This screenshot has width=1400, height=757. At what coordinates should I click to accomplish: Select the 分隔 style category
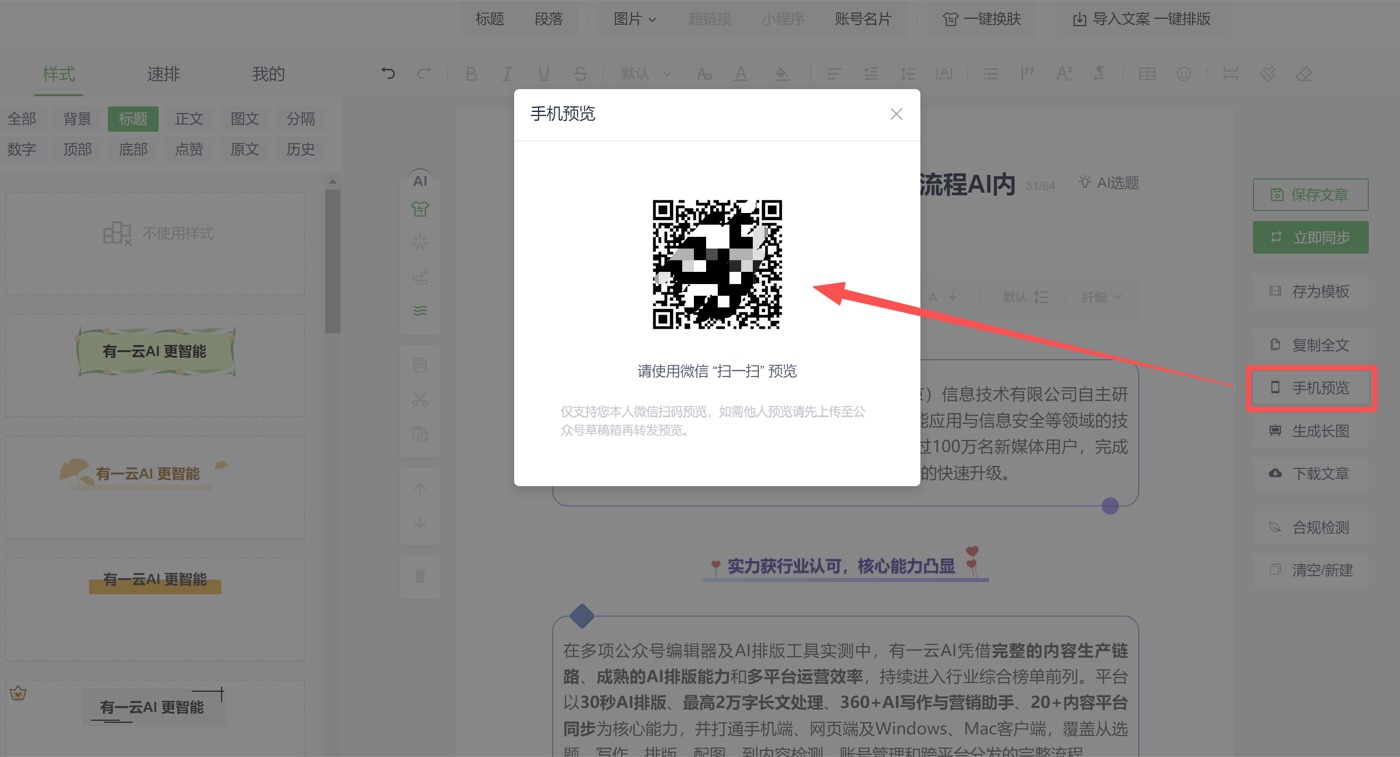[301, 119]
